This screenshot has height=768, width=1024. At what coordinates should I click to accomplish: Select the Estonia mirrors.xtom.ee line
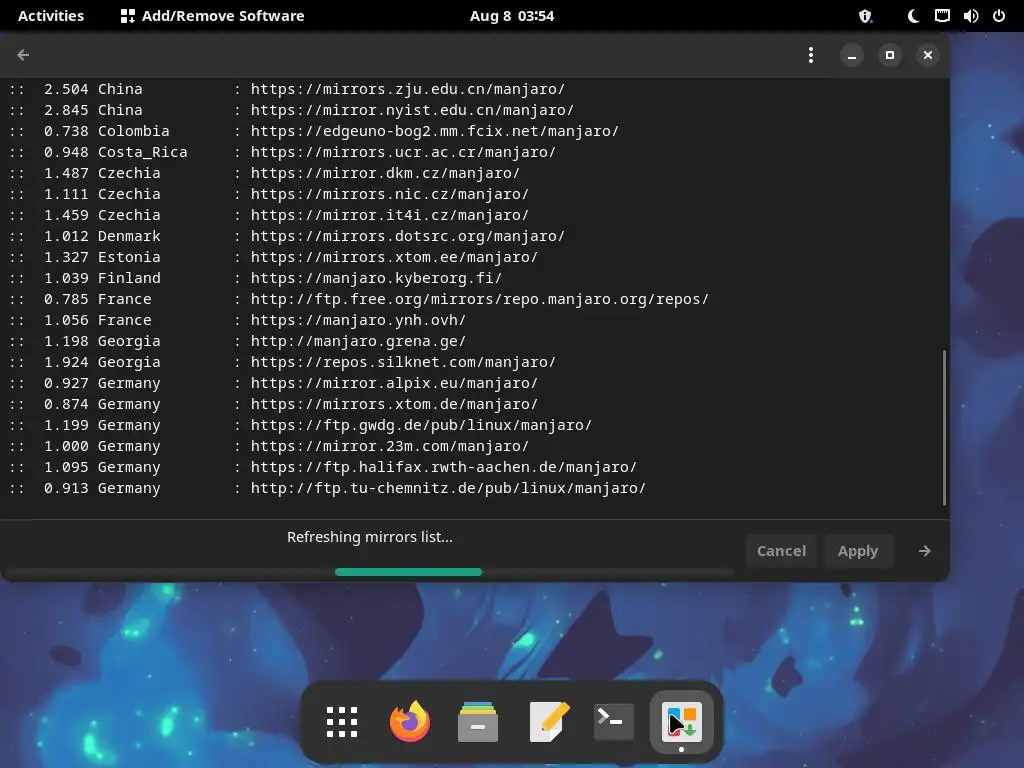273,257
